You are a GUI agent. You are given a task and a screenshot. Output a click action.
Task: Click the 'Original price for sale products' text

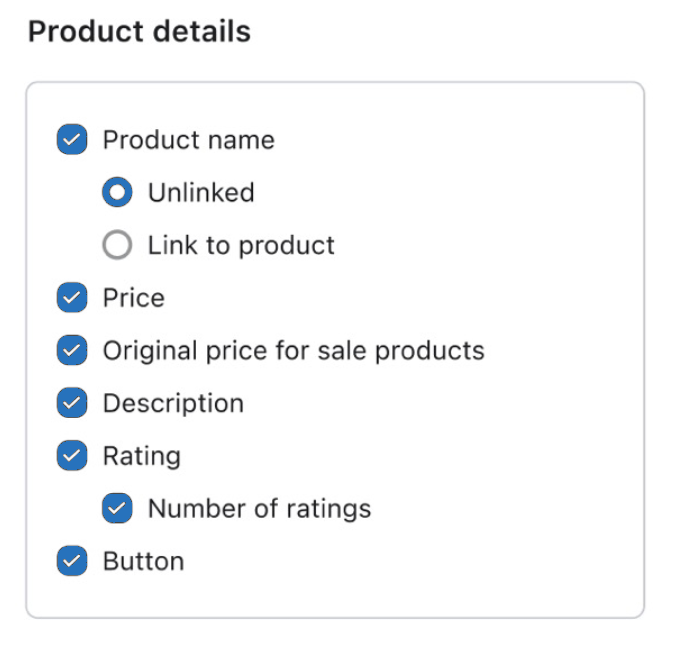pos(293,351)
